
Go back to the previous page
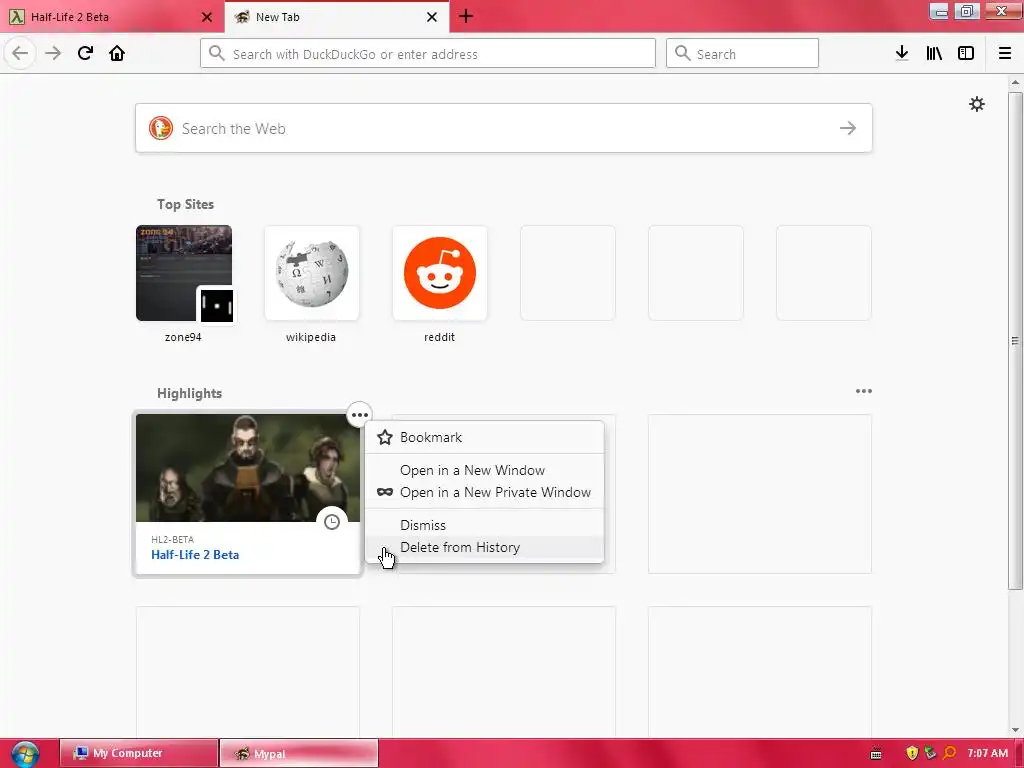pos(20,53)
